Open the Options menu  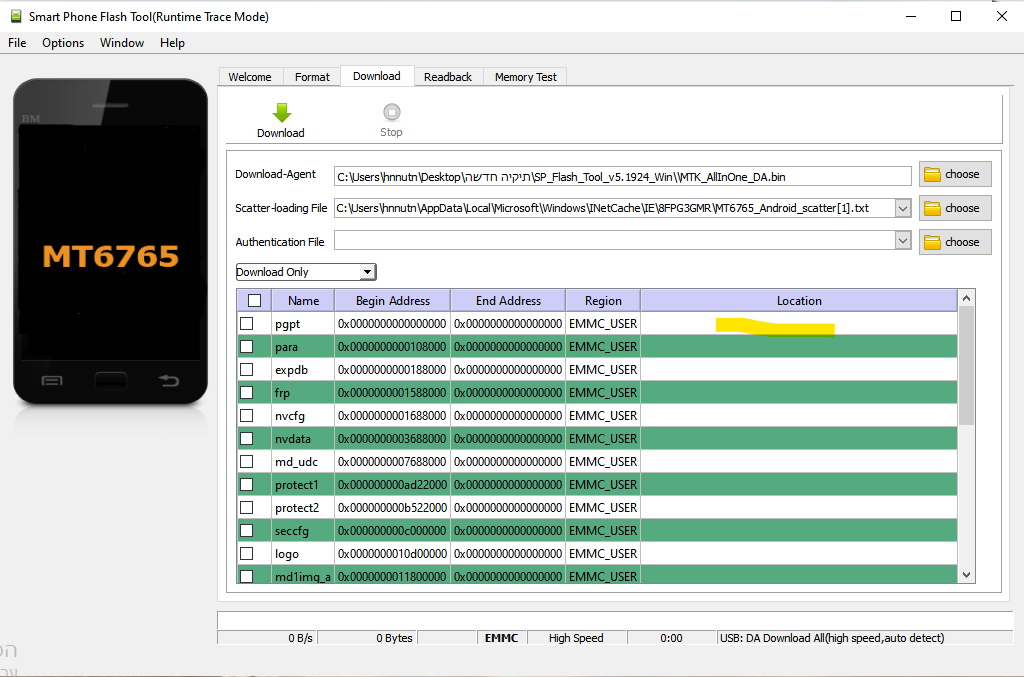coord(63,43)
